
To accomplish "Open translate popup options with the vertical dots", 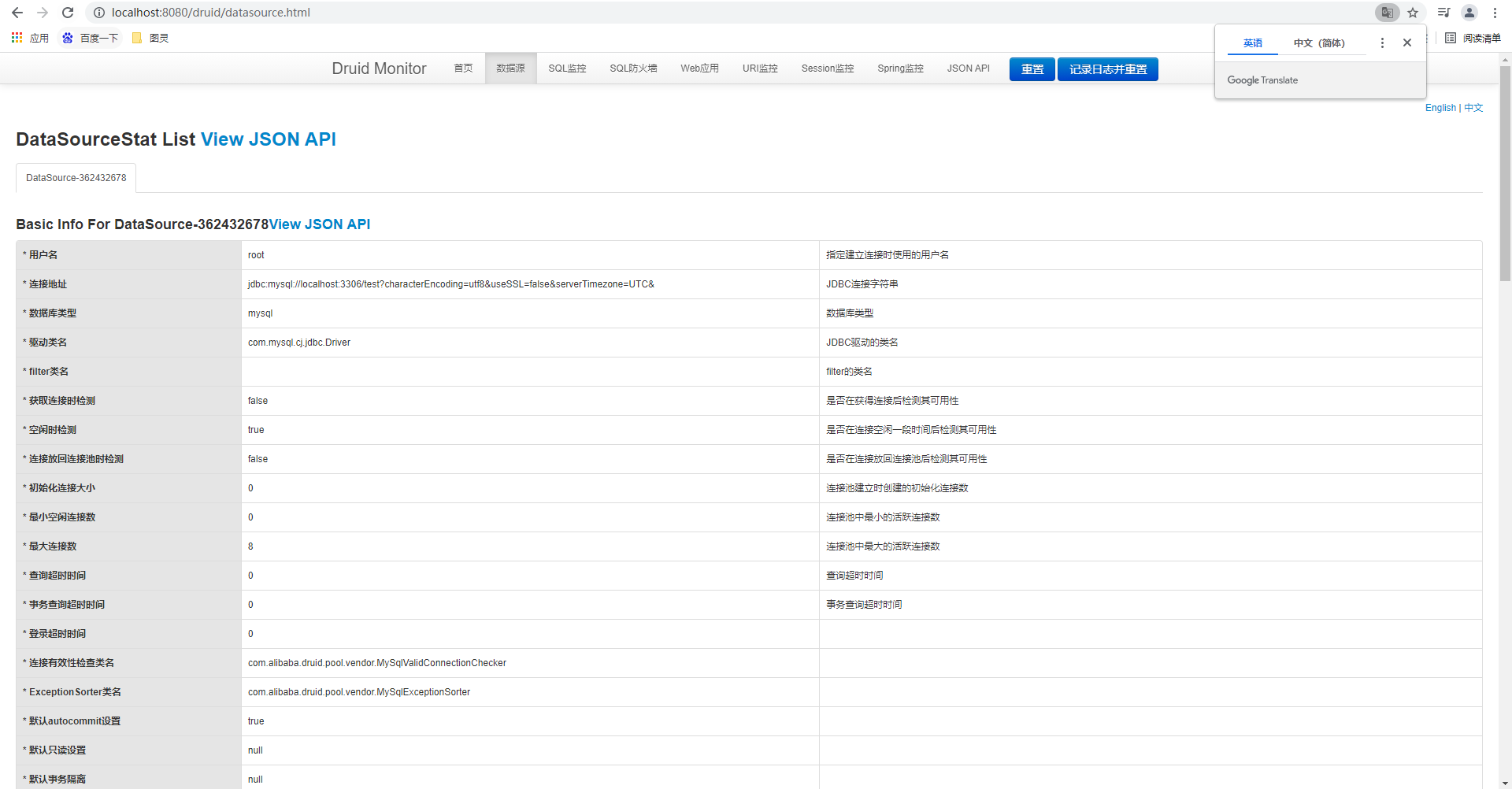I will (1382, 43).
